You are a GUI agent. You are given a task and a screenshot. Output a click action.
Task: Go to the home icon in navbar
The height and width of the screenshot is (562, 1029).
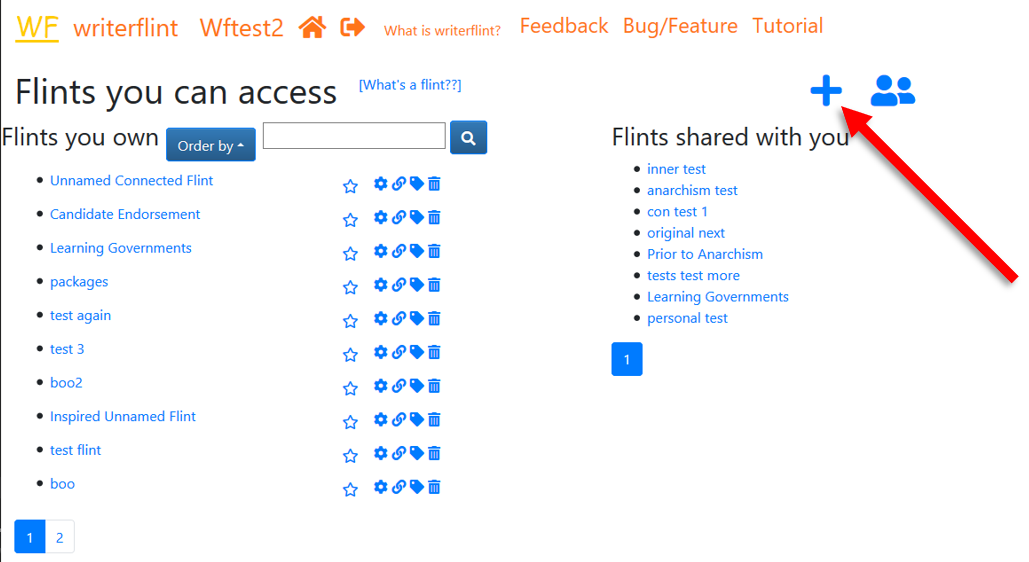pos(312,28)
